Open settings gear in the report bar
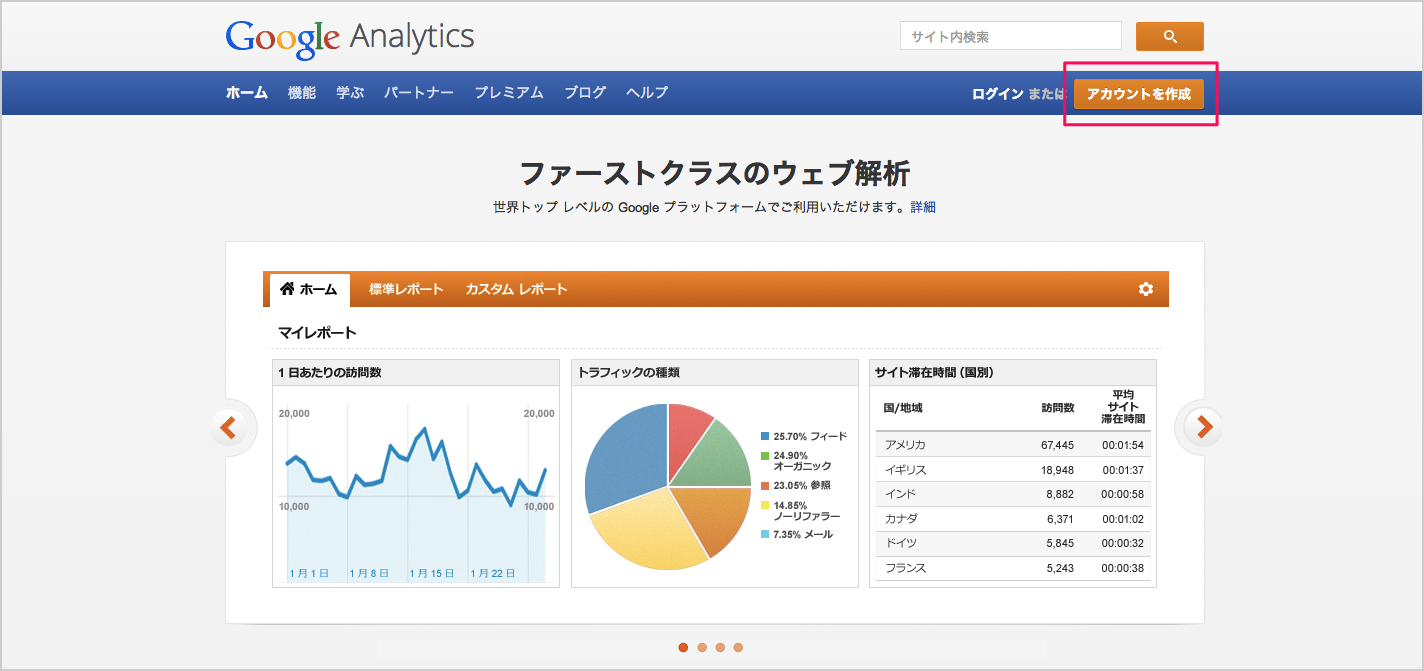The height and width of the screenshot is (671, 1424). pyautogui.click(x=1146, y=289)
